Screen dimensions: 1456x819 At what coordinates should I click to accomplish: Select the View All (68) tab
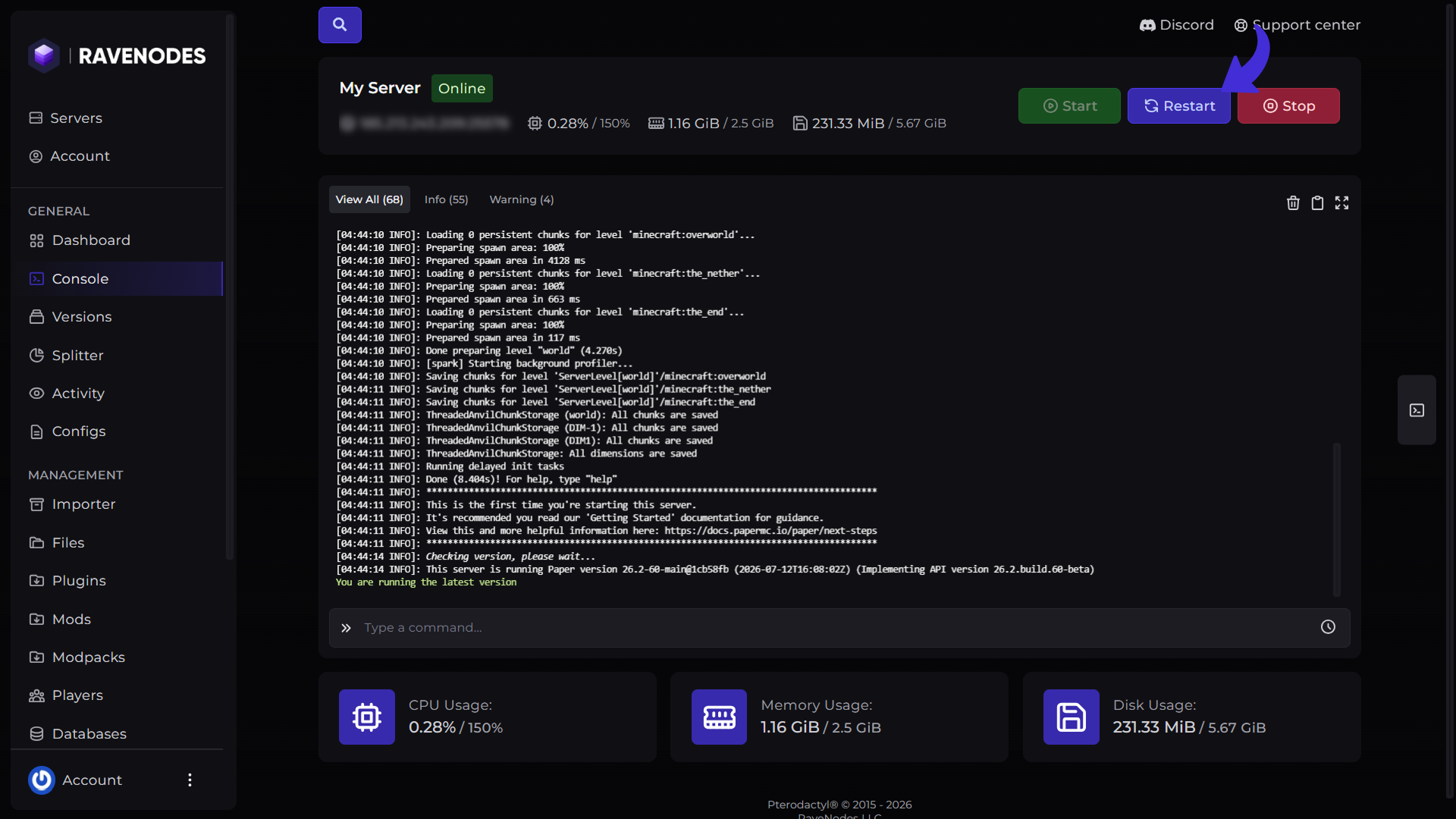tap(369, 199)
